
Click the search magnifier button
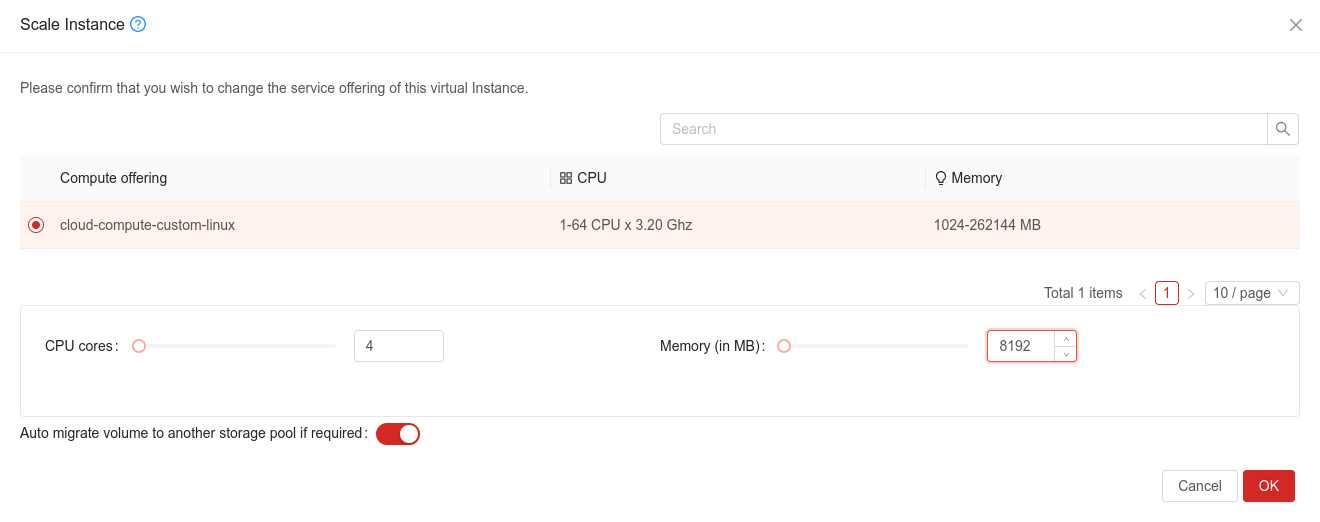(x=1283, y=129)
